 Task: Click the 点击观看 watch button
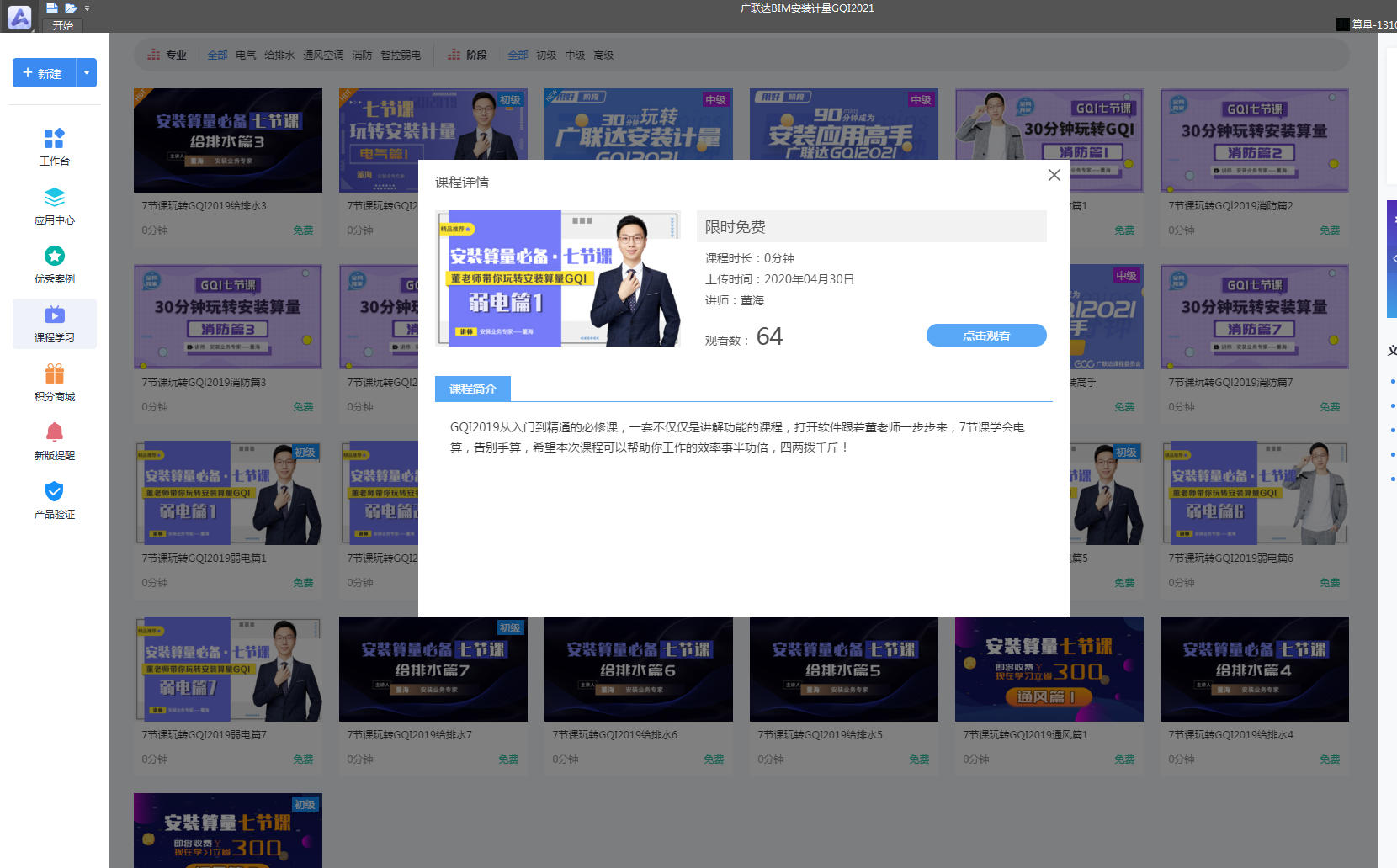point(986,336)
